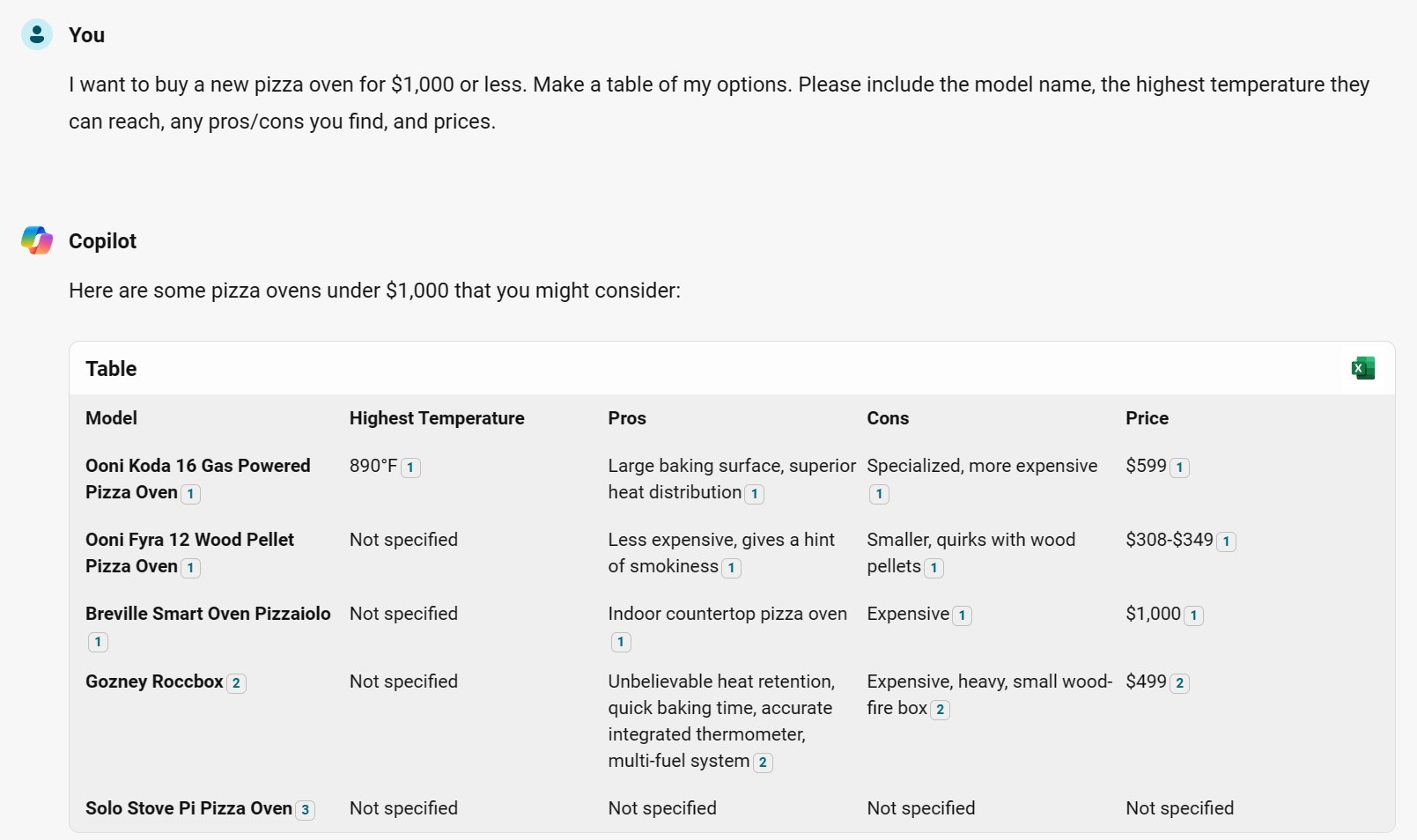This screenshot has width=1417, height=840.
Task: Open citation 2 next to Gozney Roccbox
Action: coord(236,683)
